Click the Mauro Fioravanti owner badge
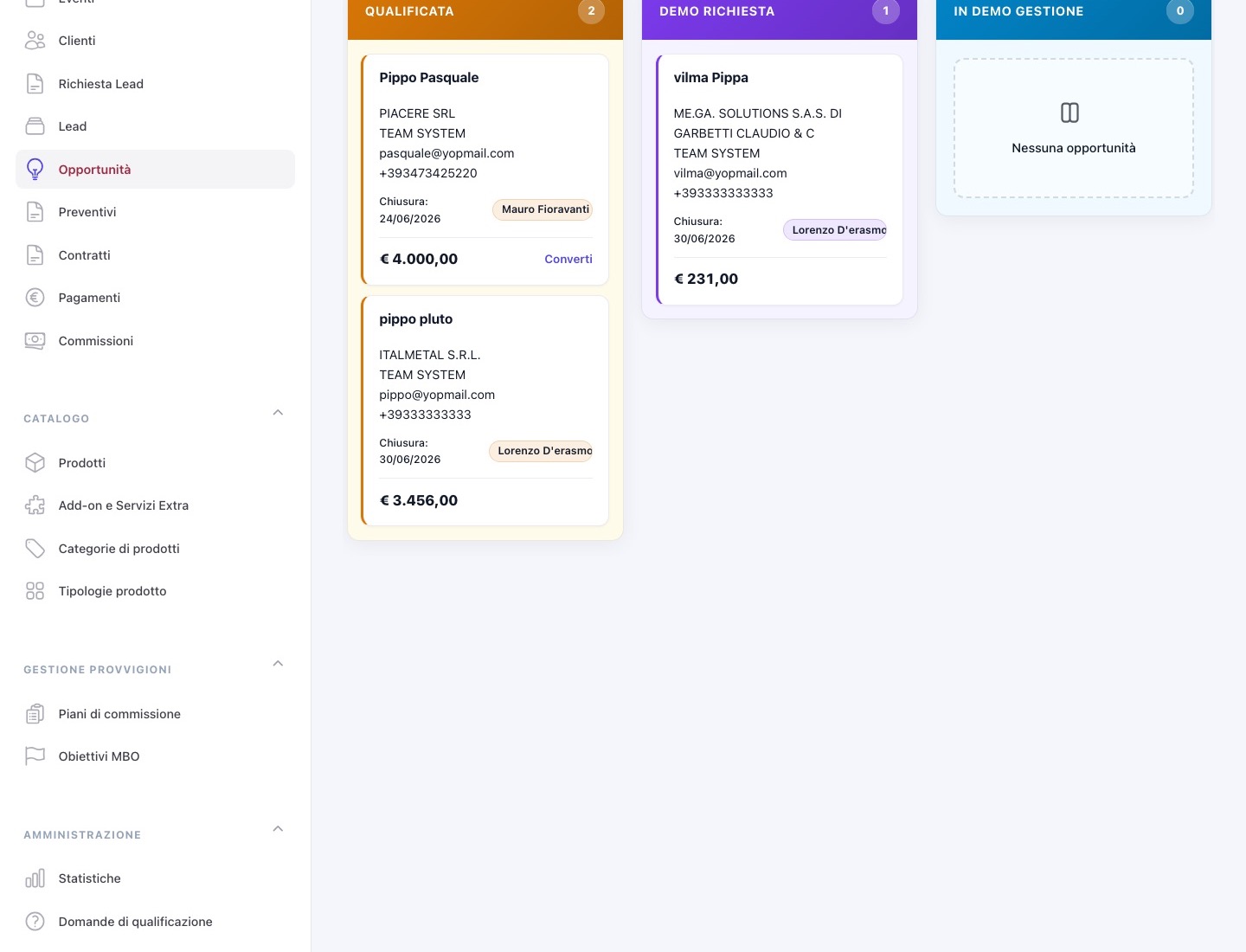Viewport: 1246px width, 952px height. 543,209
